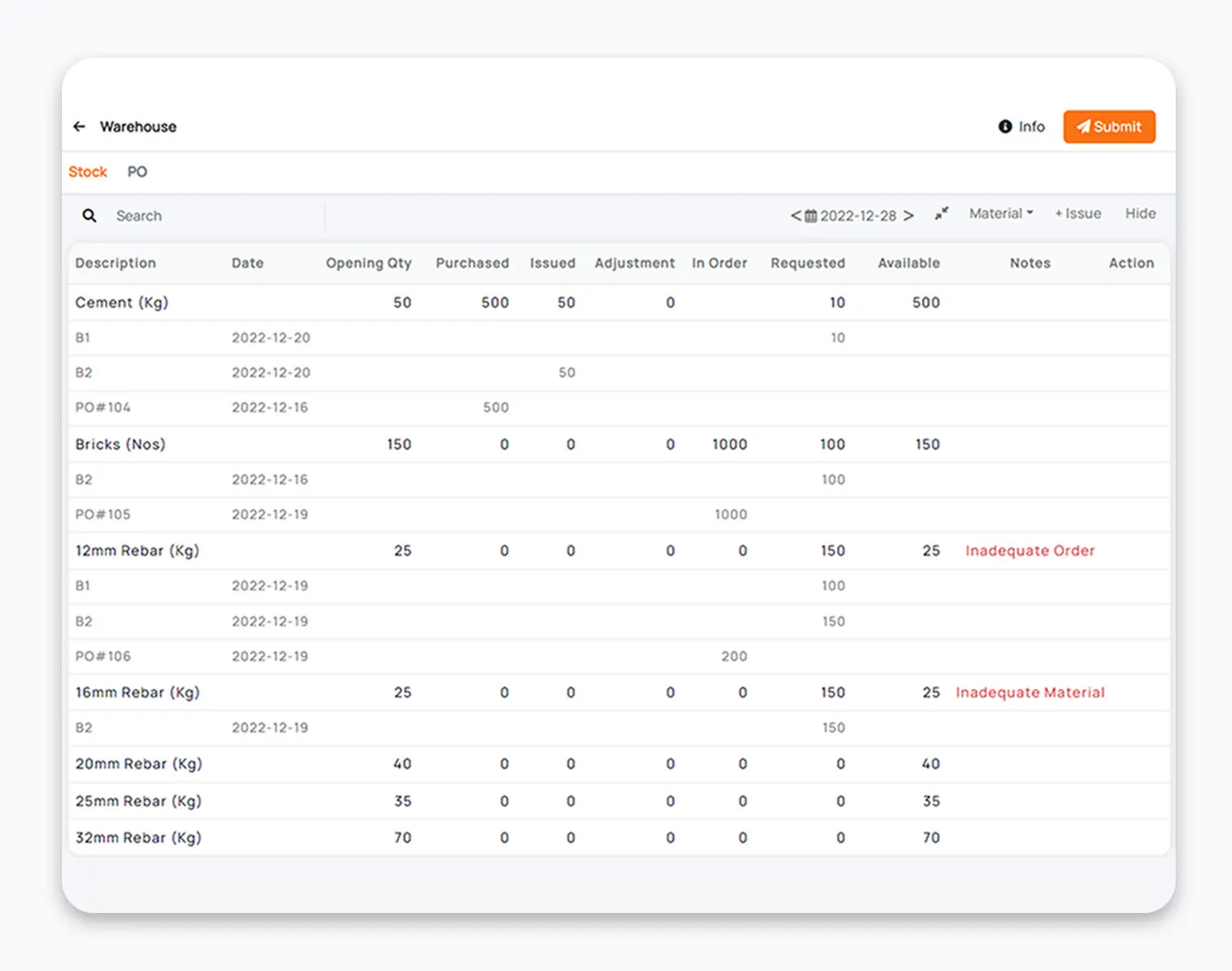The height and width of the screenshot is (971, 1232).
Task: Click the Opening Qty column header
Action: coord(369,263)
